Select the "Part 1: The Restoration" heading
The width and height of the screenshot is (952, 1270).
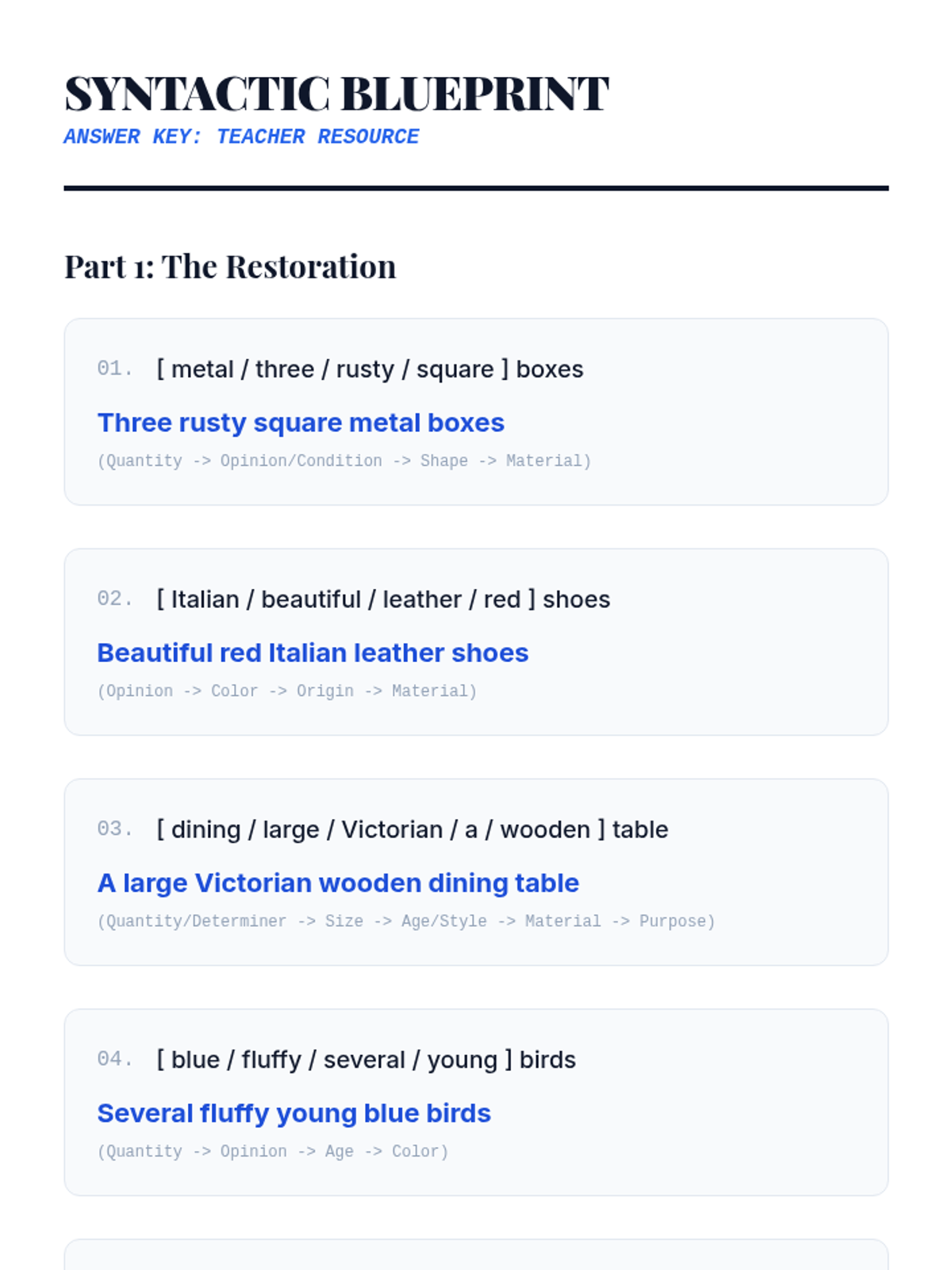click(x=230, y=267)
